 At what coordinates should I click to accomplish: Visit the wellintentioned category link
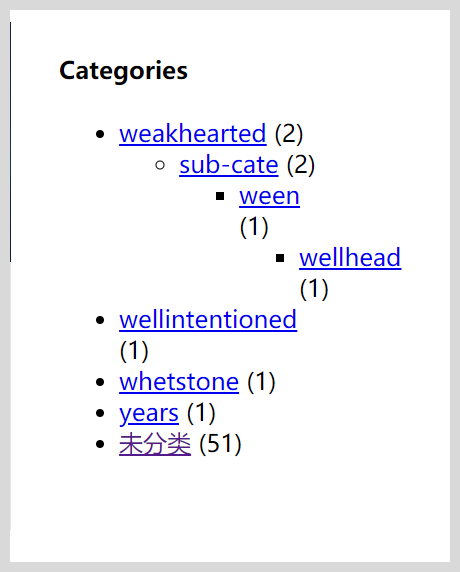pyautogui.click(x=208, y=320)
